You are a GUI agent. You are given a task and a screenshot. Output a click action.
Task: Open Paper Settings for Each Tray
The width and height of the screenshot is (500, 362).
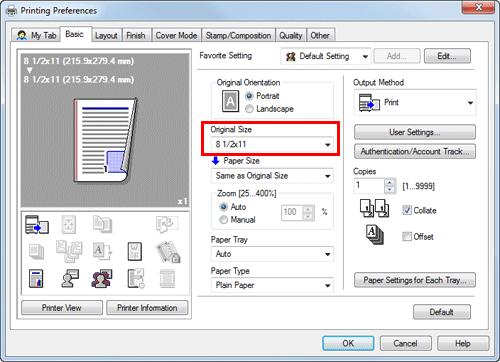(415, 280)
